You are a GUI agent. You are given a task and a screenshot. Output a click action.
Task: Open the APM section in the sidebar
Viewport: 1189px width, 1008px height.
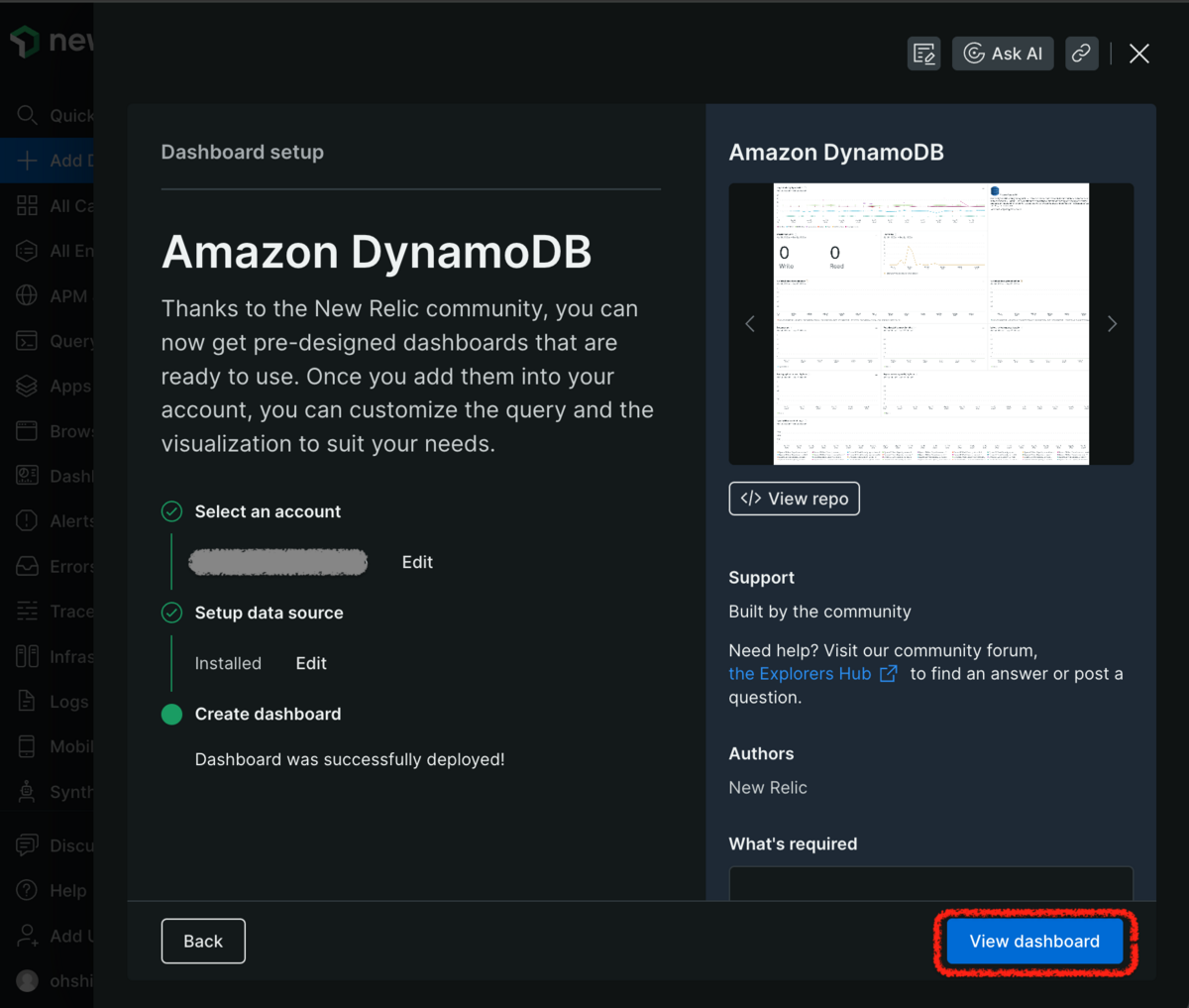tap(27, 295)
